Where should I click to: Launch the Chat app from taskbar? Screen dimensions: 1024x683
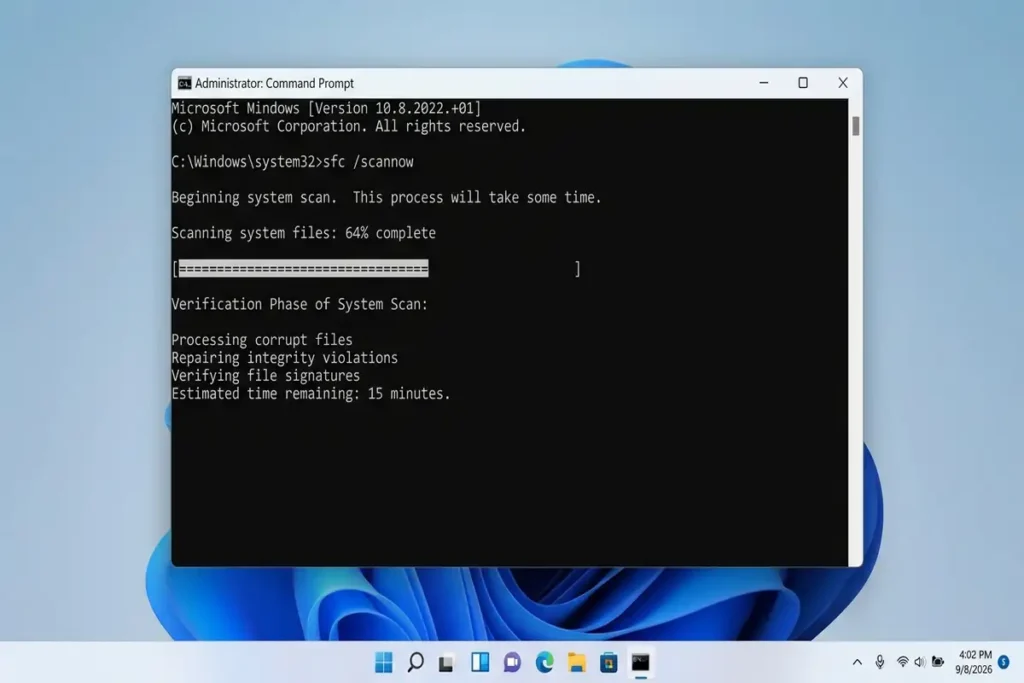click(512, 662)
